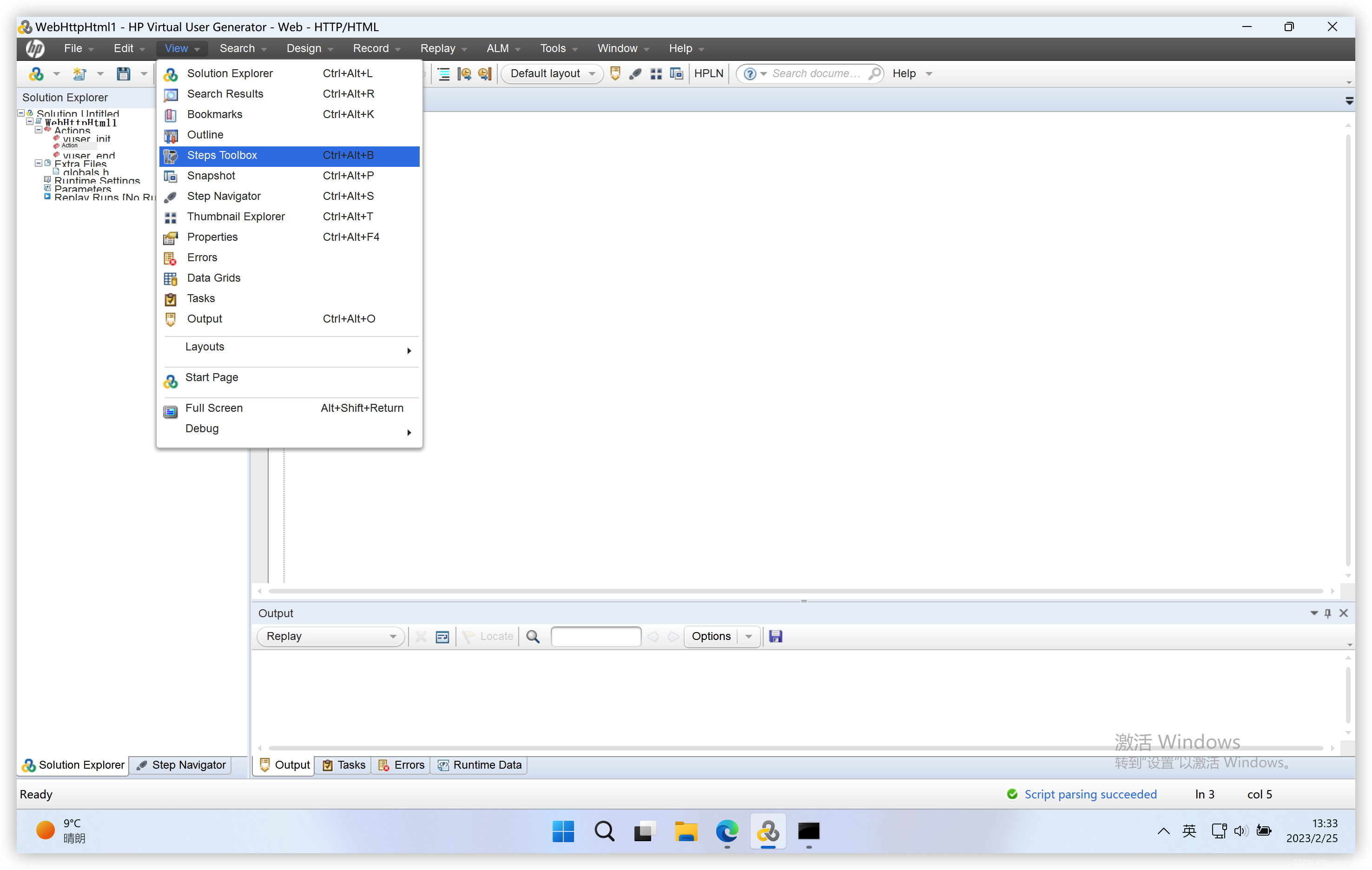The width and height of the screenshot is (1372, 870).
Task: Expand the Debug submenu
Action: [290, 428]
